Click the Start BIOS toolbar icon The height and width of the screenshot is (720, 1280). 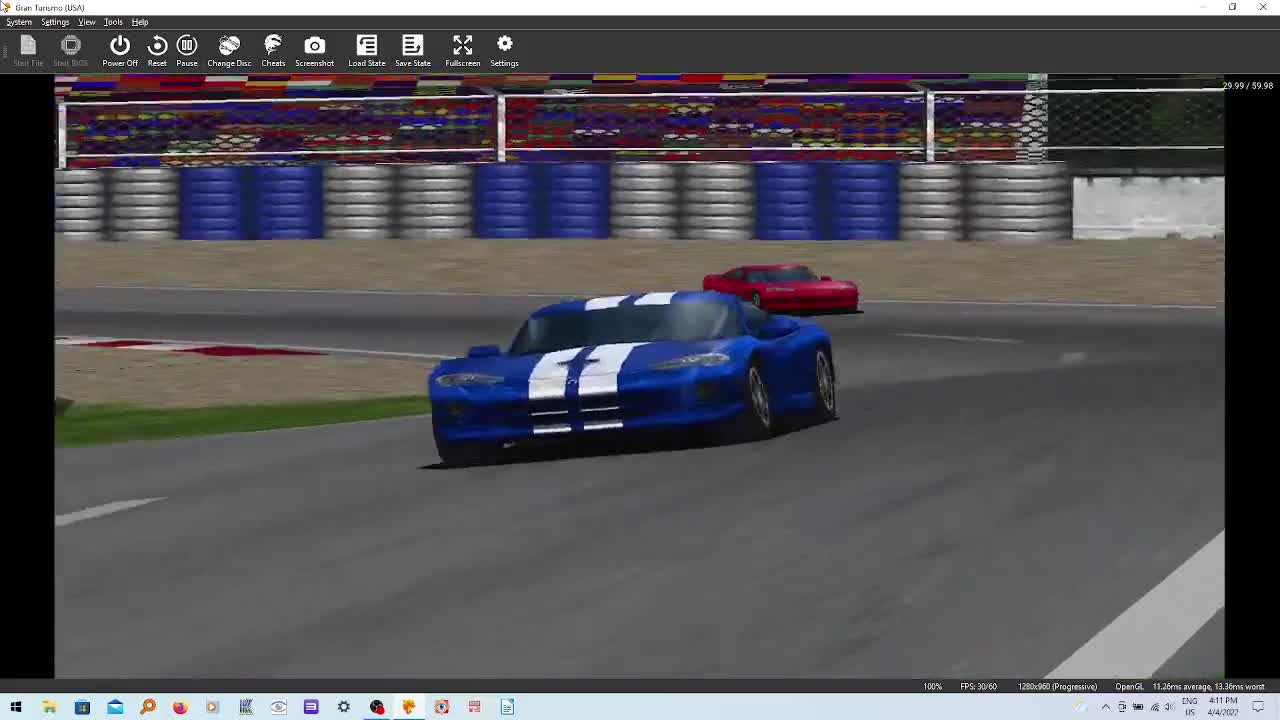tap(70, 51)
